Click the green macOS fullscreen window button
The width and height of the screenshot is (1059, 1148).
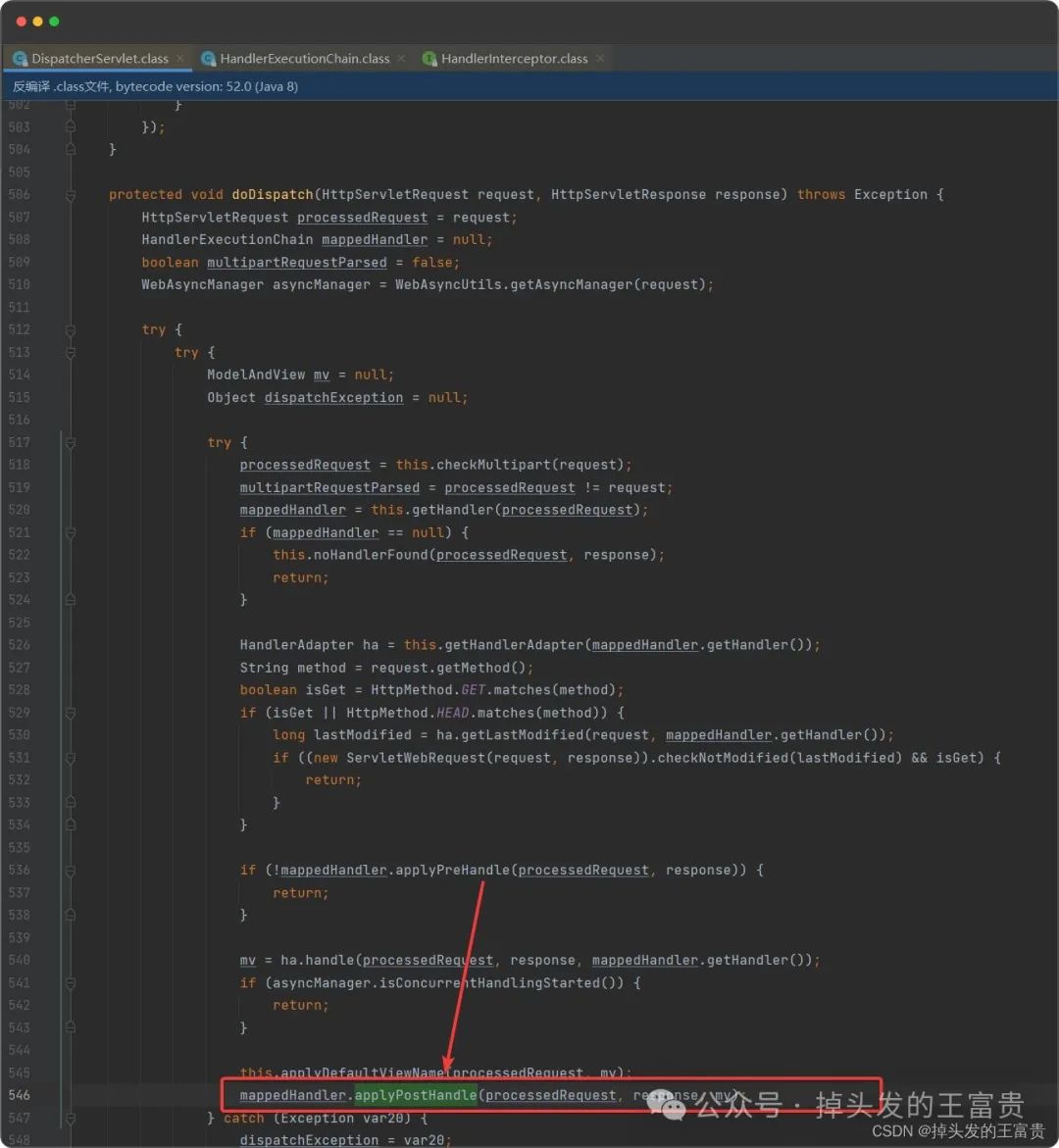click(54, 22)
